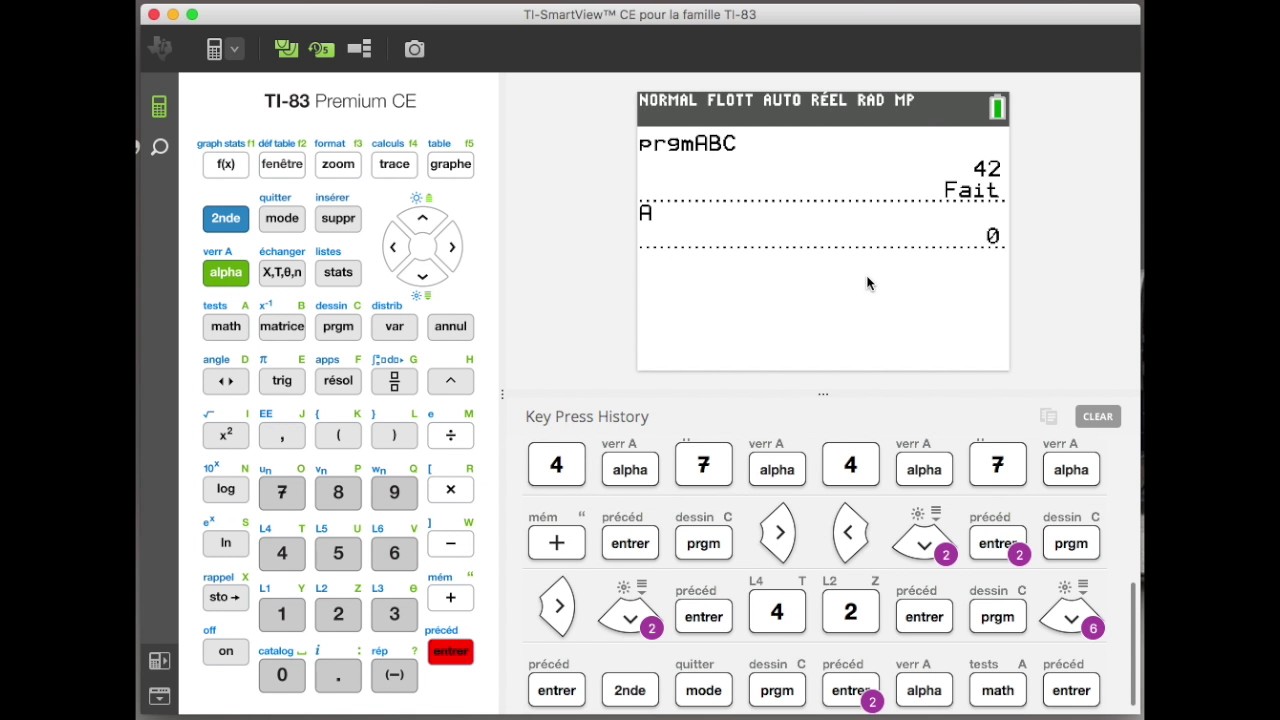Click the trig calculator key
Screen dimensions: 1280x720
tap(282, 381)
